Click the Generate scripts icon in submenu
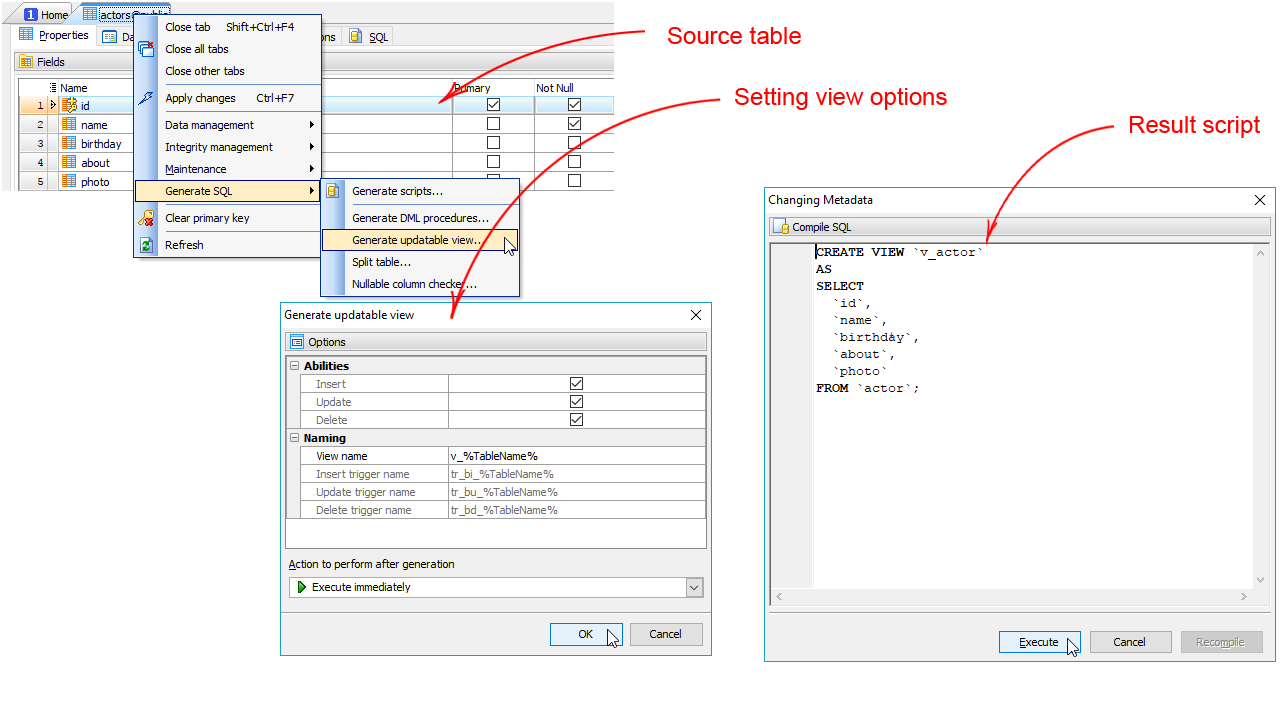The width and height of the screenshot is (1280, 720). pos(333,191)
